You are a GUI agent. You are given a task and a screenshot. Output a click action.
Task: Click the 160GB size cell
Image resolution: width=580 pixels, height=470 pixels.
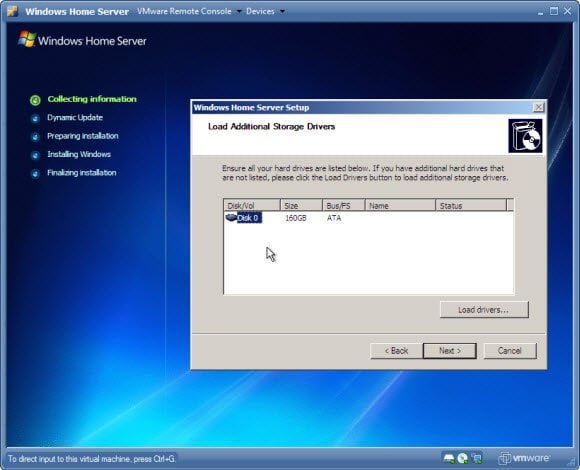click(296, 218)
